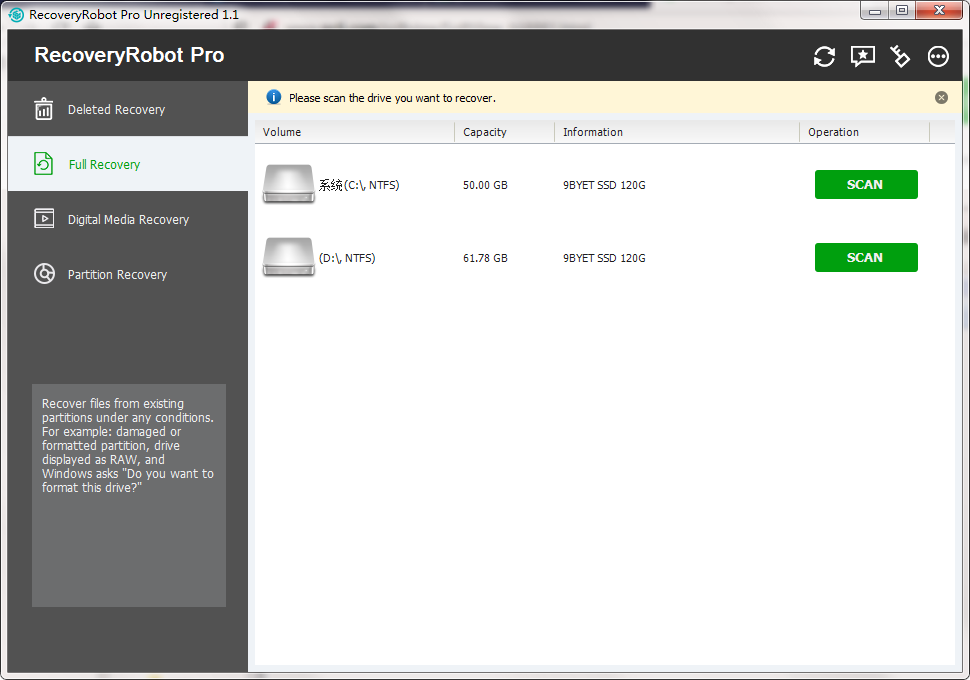
Task: Click the Digital Media Recovery film icon
Action: 43,219
